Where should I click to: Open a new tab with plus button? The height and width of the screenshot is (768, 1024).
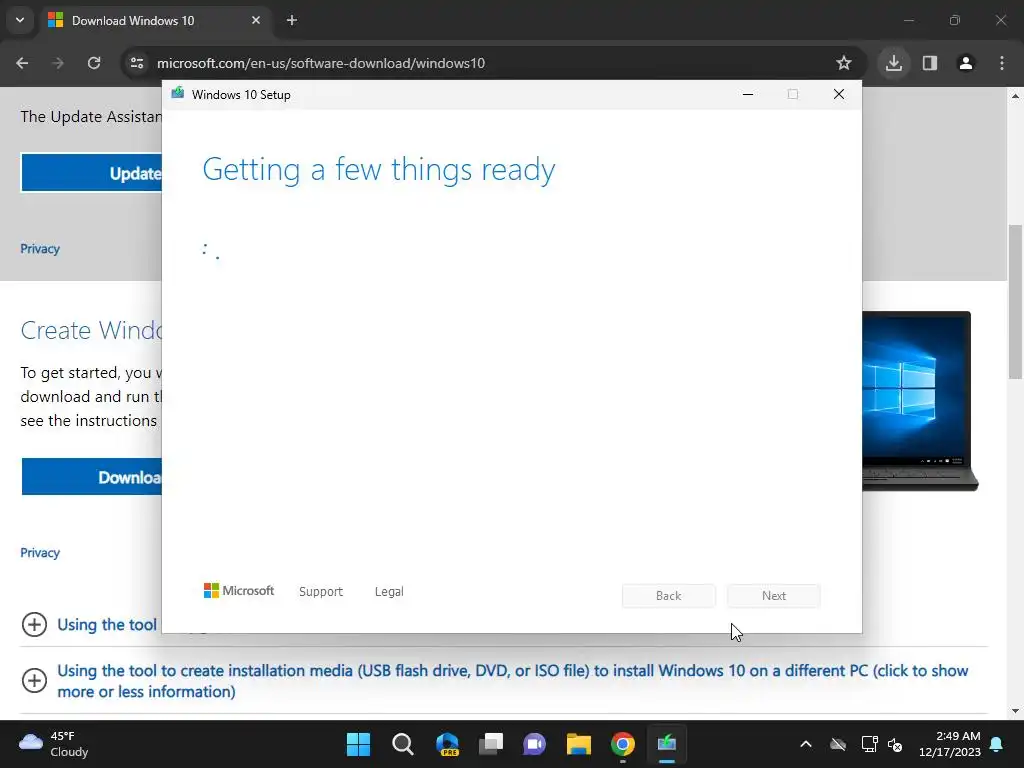[x=292, y=20]
